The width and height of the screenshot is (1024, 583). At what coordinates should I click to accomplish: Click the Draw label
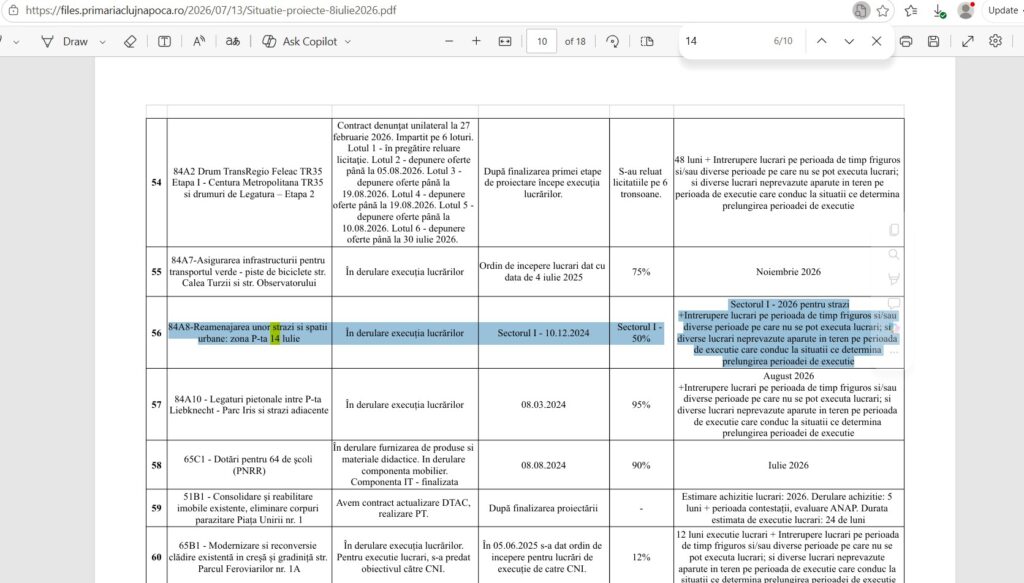pyautogui.click(x=75, y=42)
